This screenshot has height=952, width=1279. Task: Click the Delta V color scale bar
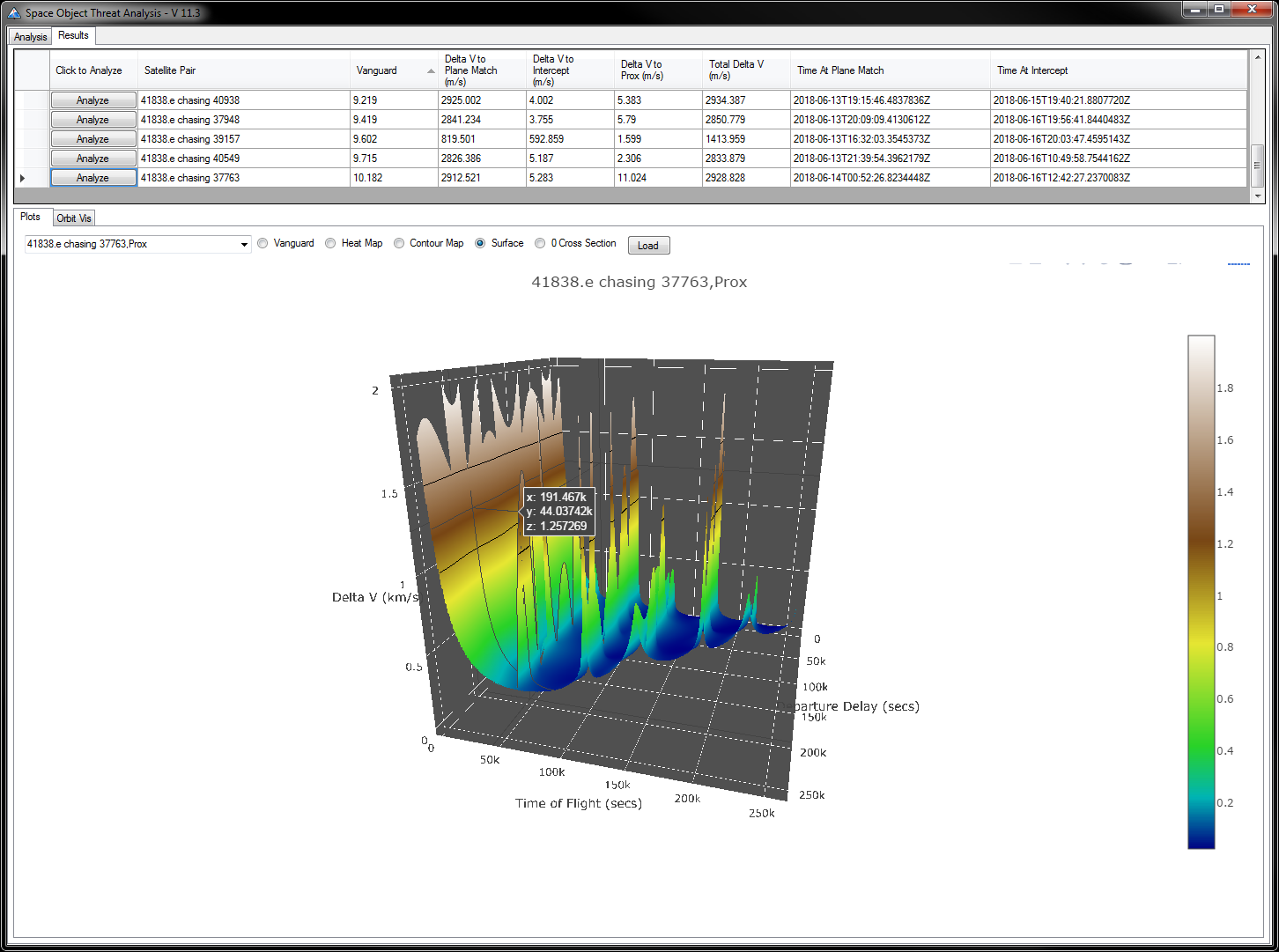(1201, 592)
